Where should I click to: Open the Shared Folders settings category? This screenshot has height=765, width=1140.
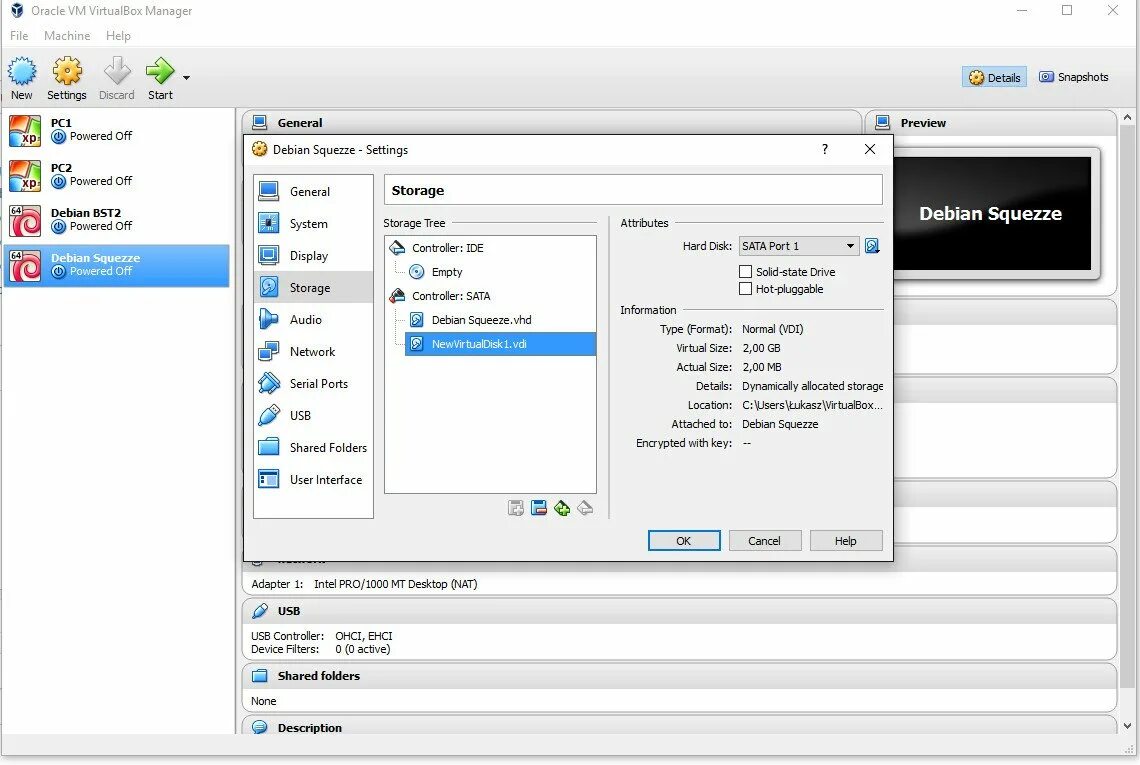tap(313, 447)
